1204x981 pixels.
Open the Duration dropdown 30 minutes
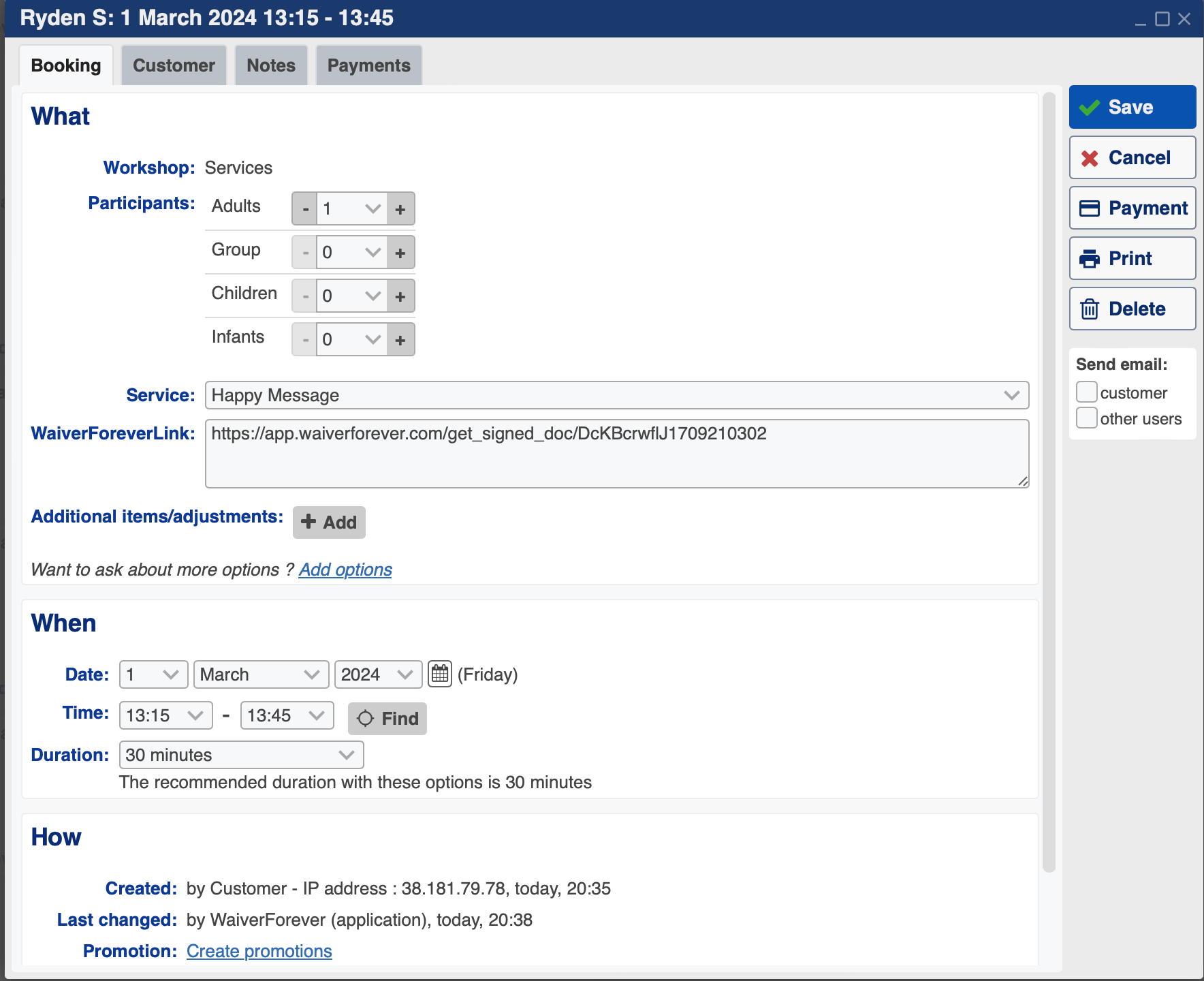click(242, 755)
